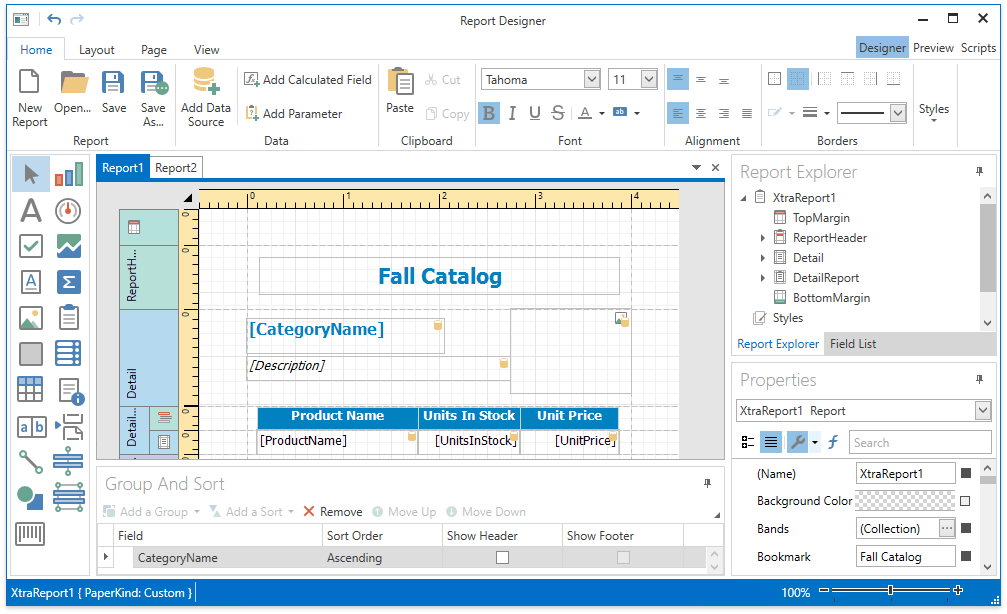Expand the Detail tree node
The image size is (1007, 614).
click(762, 258)
